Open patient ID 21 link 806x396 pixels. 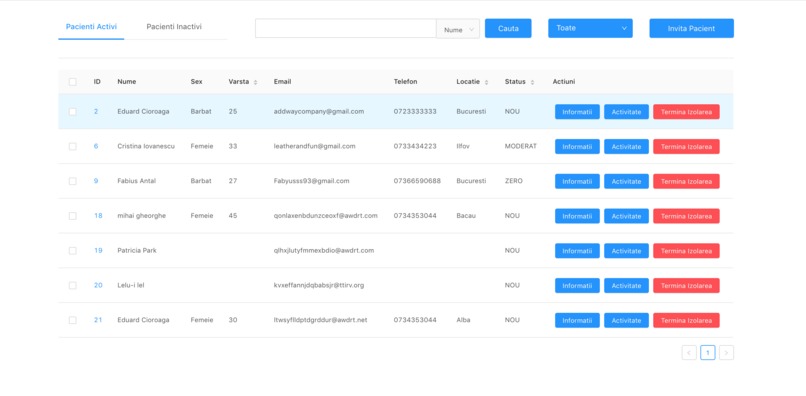[98, 320]
